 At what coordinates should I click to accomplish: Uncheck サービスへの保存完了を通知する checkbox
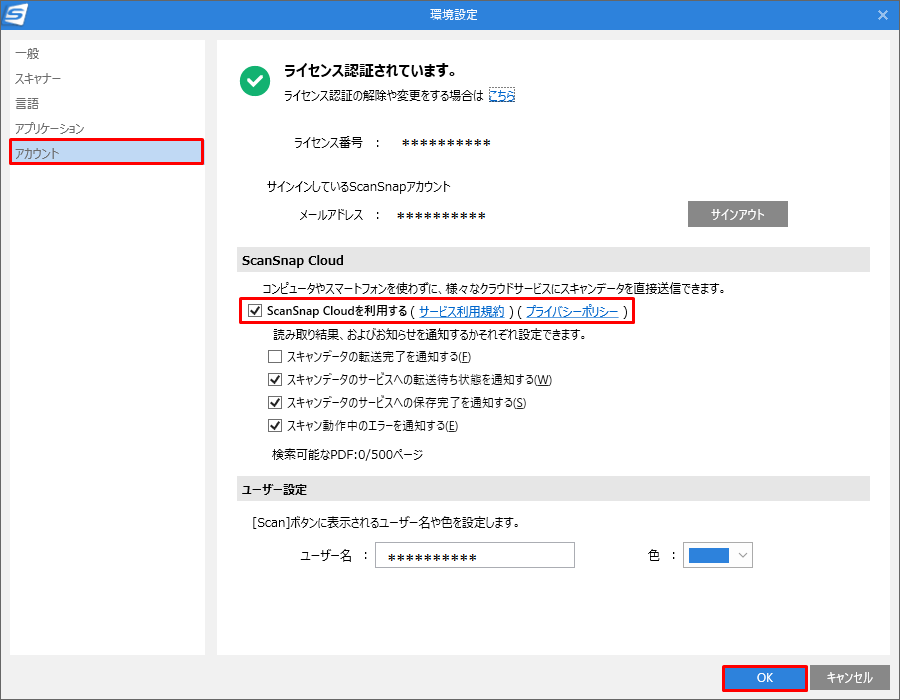click(275, 403)
